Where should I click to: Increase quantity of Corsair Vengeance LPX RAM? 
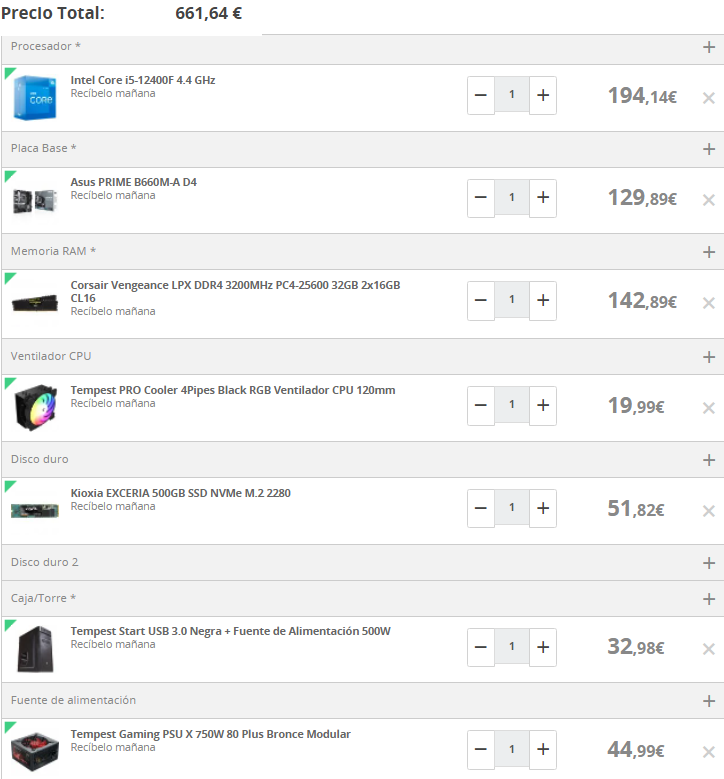pos(543,300)
